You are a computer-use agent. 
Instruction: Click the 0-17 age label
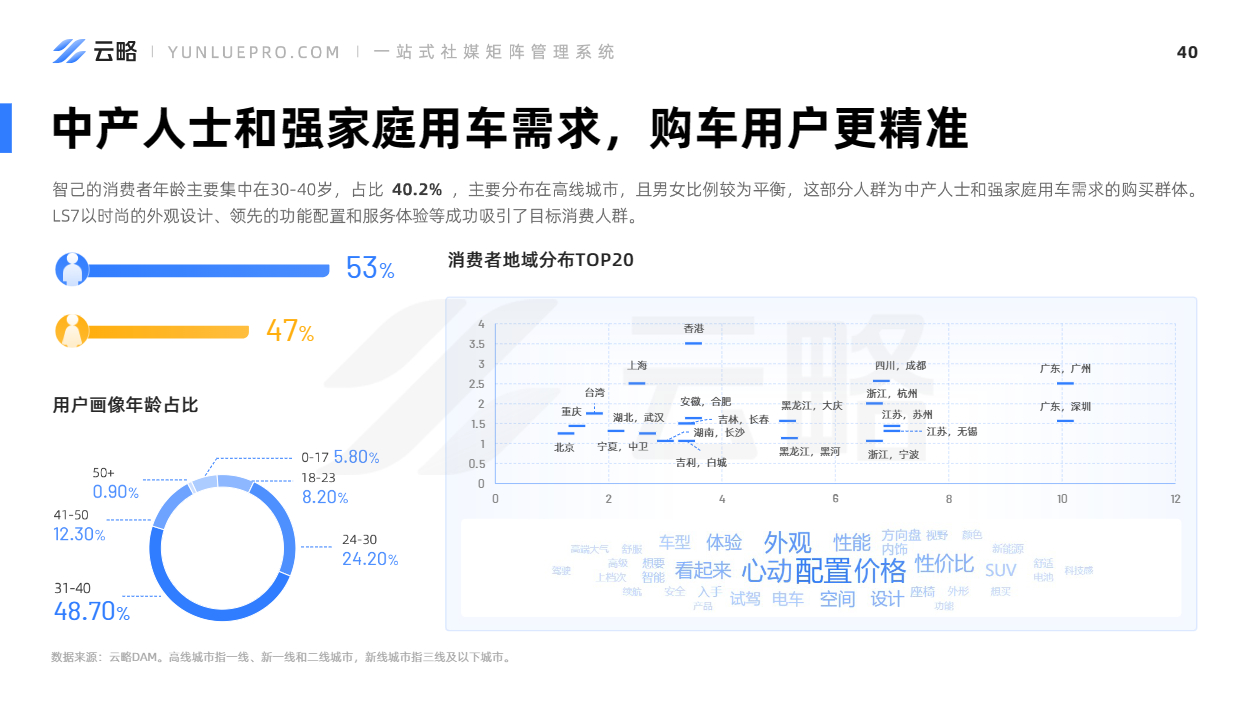tap(316, 456)
